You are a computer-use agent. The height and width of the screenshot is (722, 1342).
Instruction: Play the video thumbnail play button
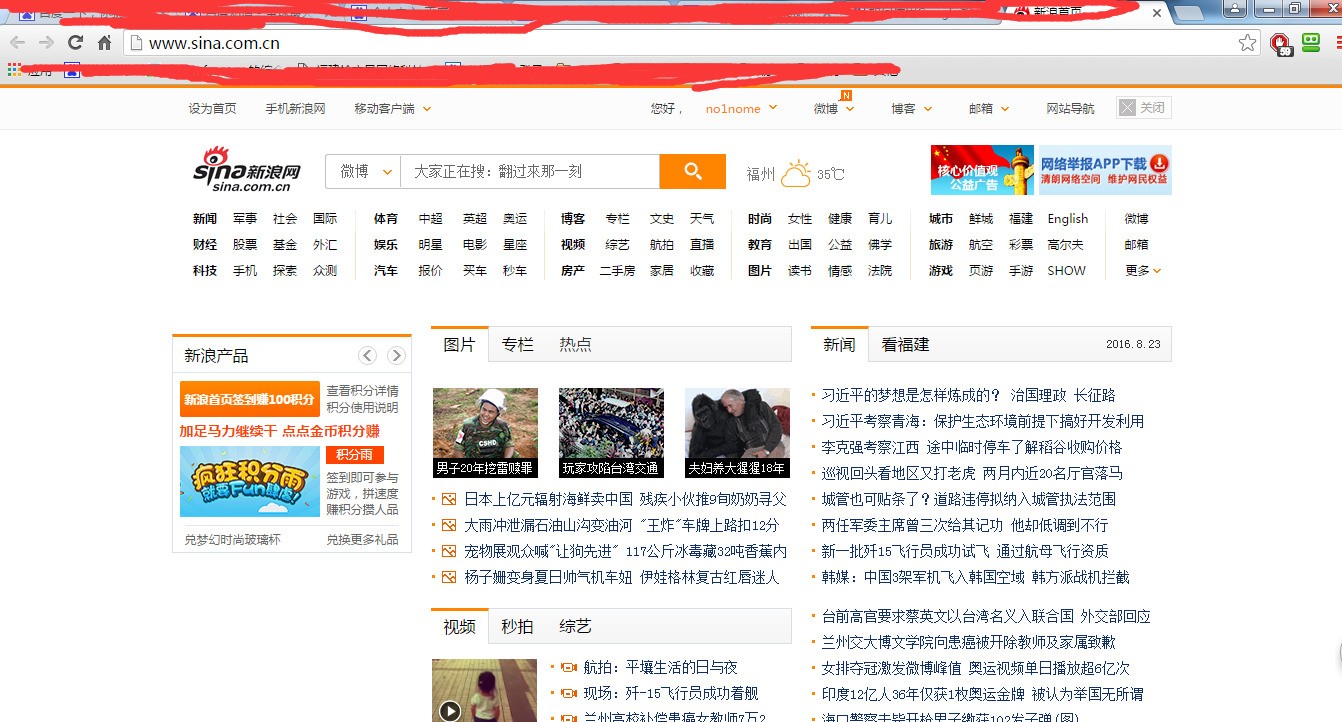(x=450, y=711)
